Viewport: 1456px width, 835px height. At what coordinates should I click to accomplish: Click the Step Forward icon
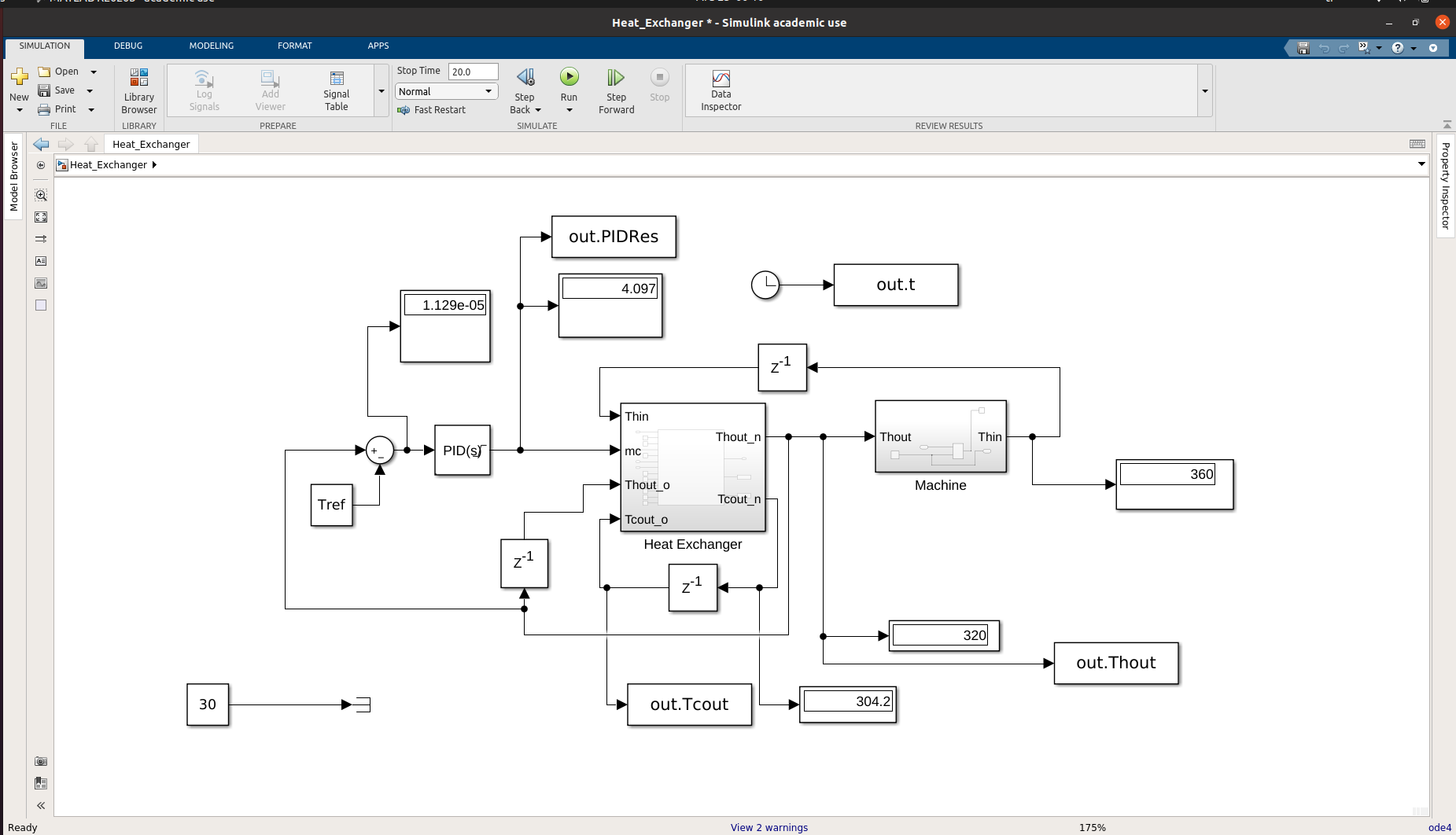coord(616,77)
